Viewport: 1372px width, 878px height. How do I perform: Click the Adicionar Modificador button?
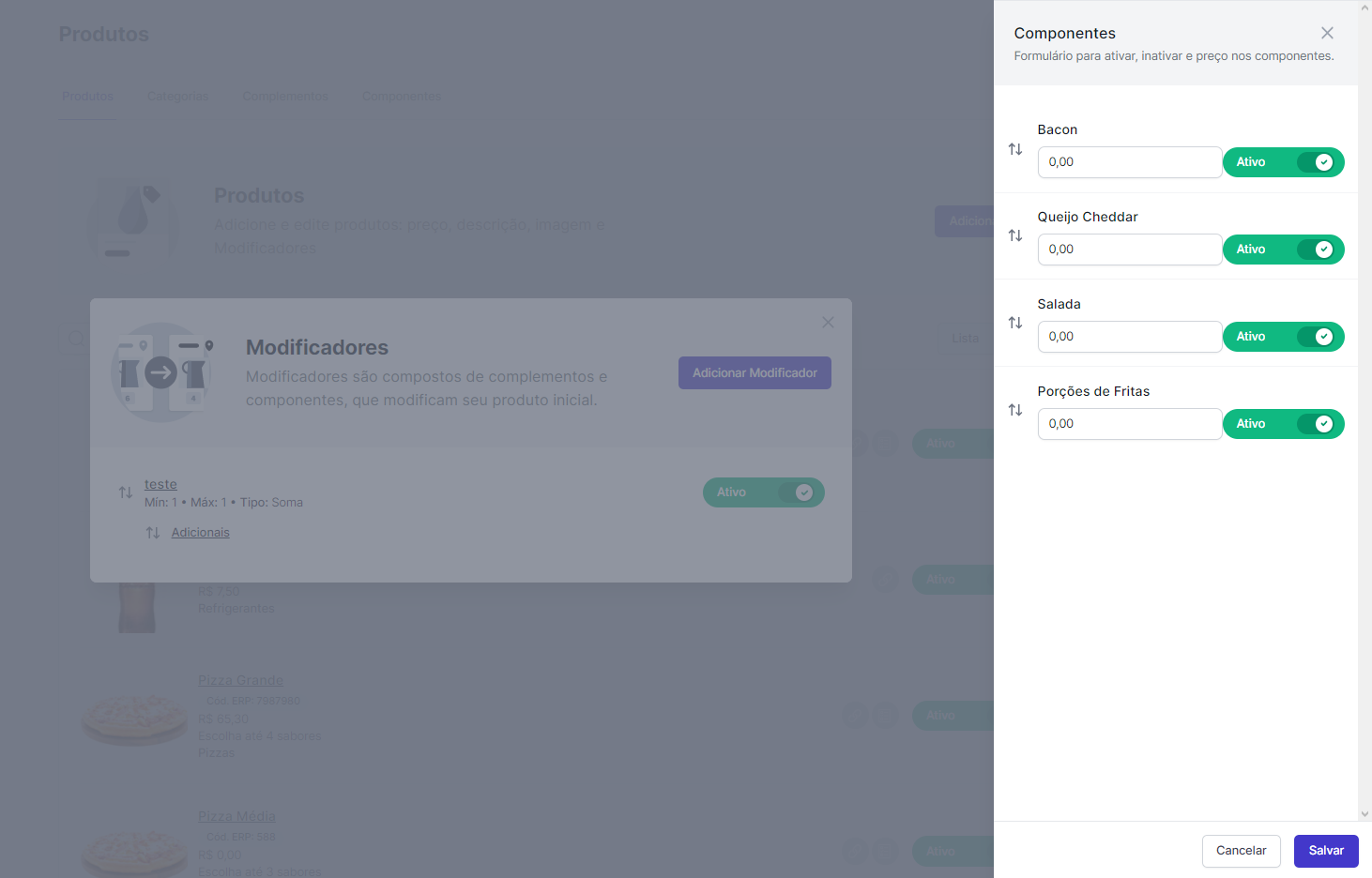755,372
